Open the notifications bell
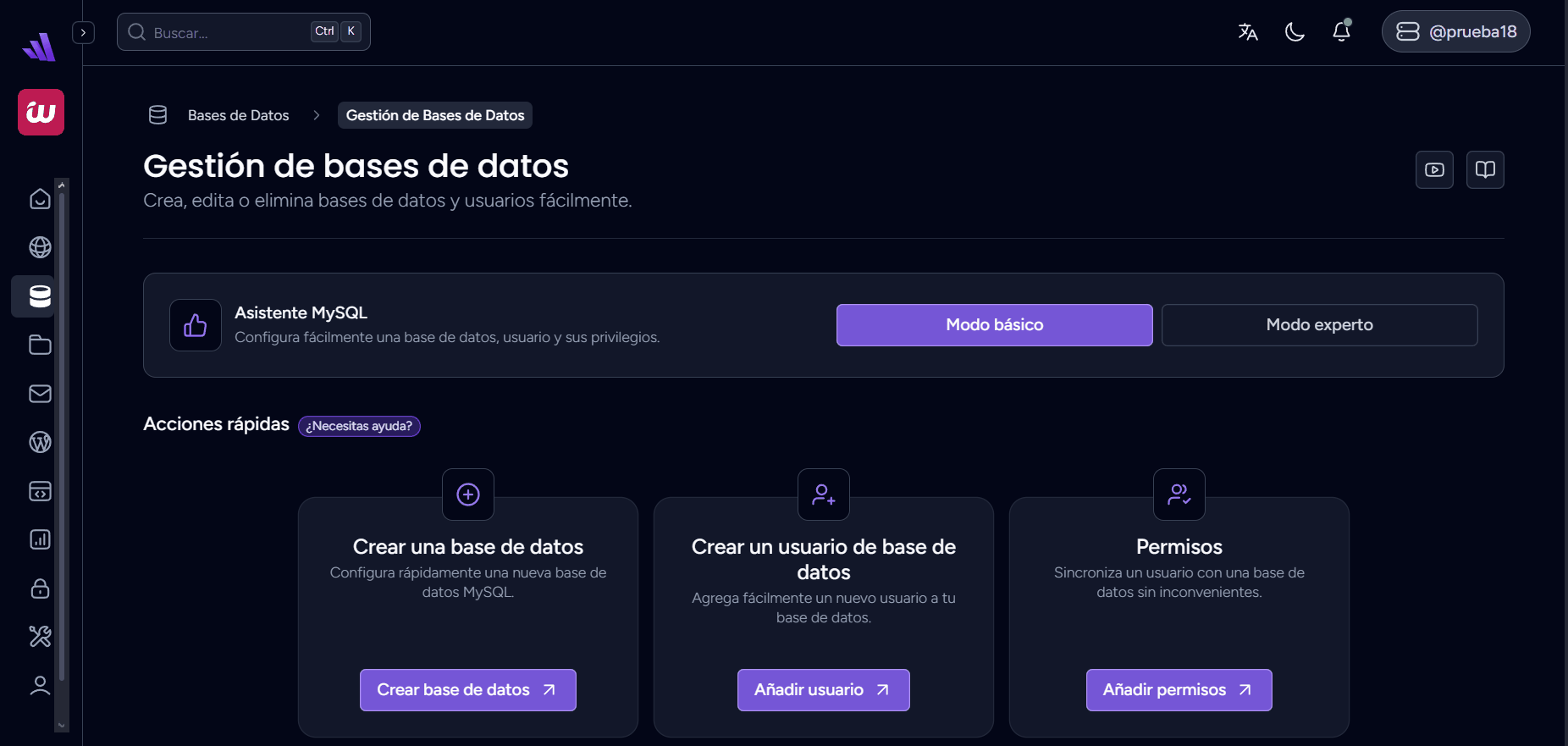This screenshot has height=746, width=1568. (1341, 32)
